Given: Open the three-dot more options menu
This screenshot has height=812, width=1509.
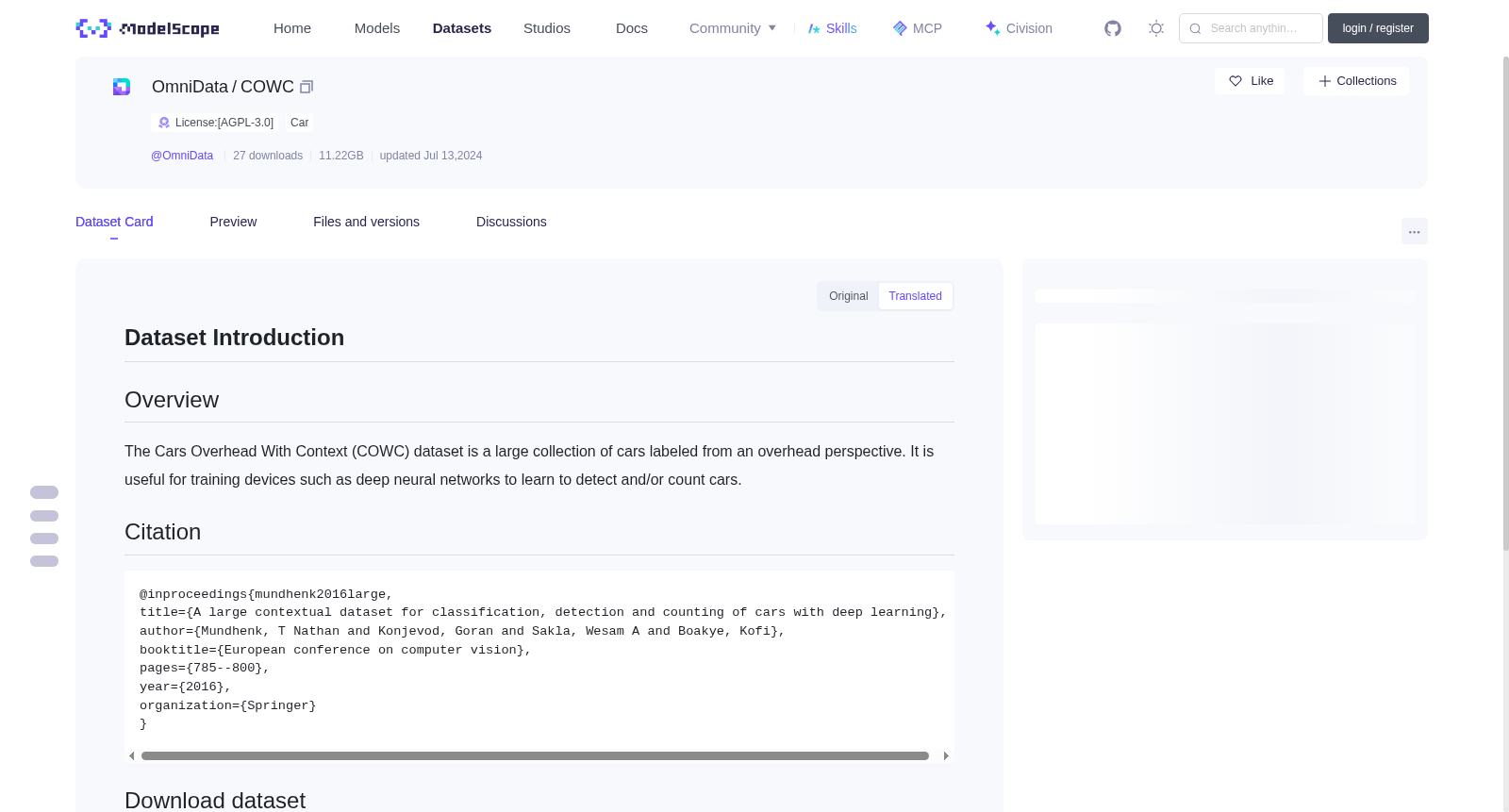Looking at the screenshot, I should 1415,231.
